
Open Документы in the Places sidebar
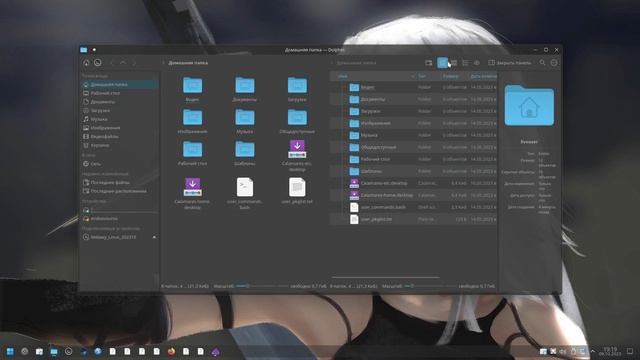click(x=119, y=102)
